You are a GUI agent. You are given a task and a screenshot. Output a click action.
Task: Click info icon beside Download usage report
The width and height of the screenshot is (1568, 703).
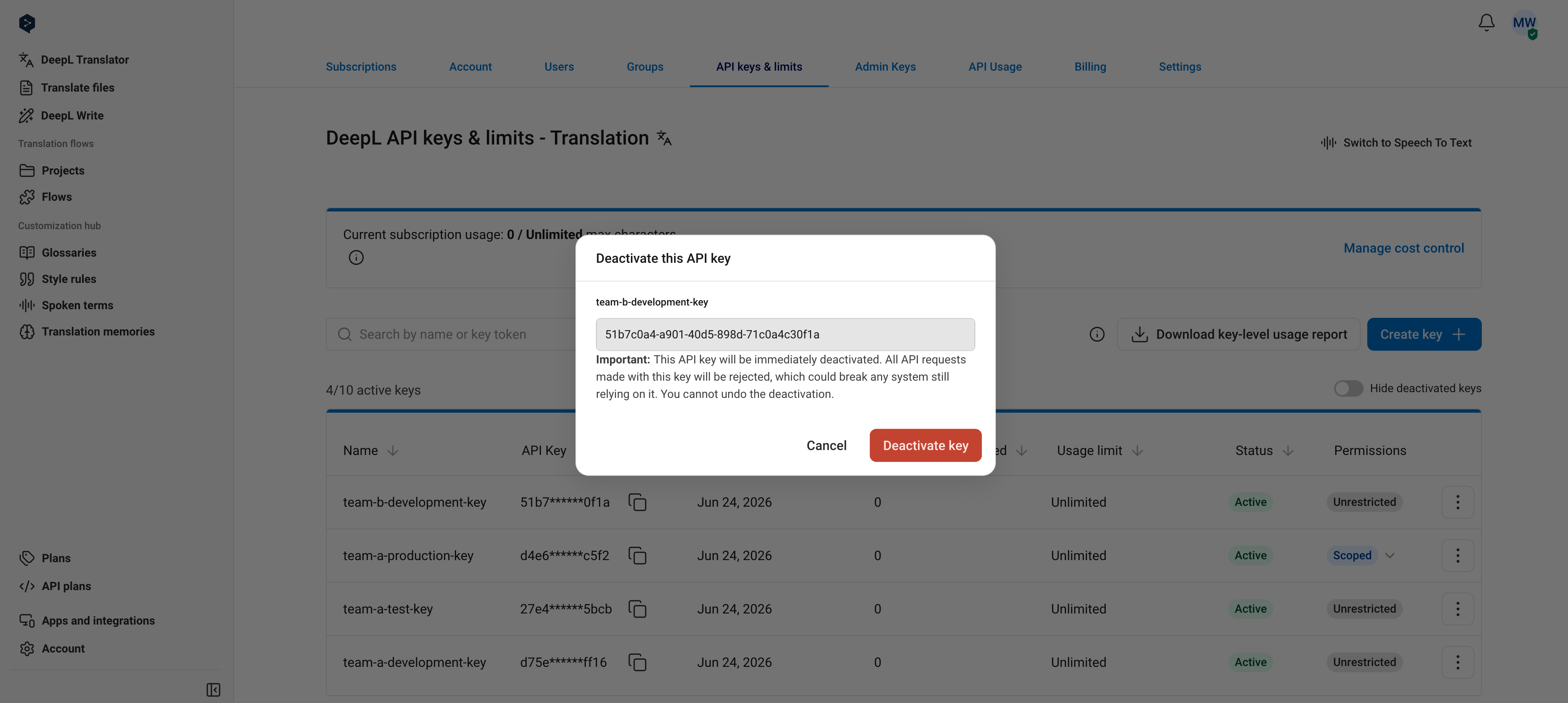coord(1097,334)
